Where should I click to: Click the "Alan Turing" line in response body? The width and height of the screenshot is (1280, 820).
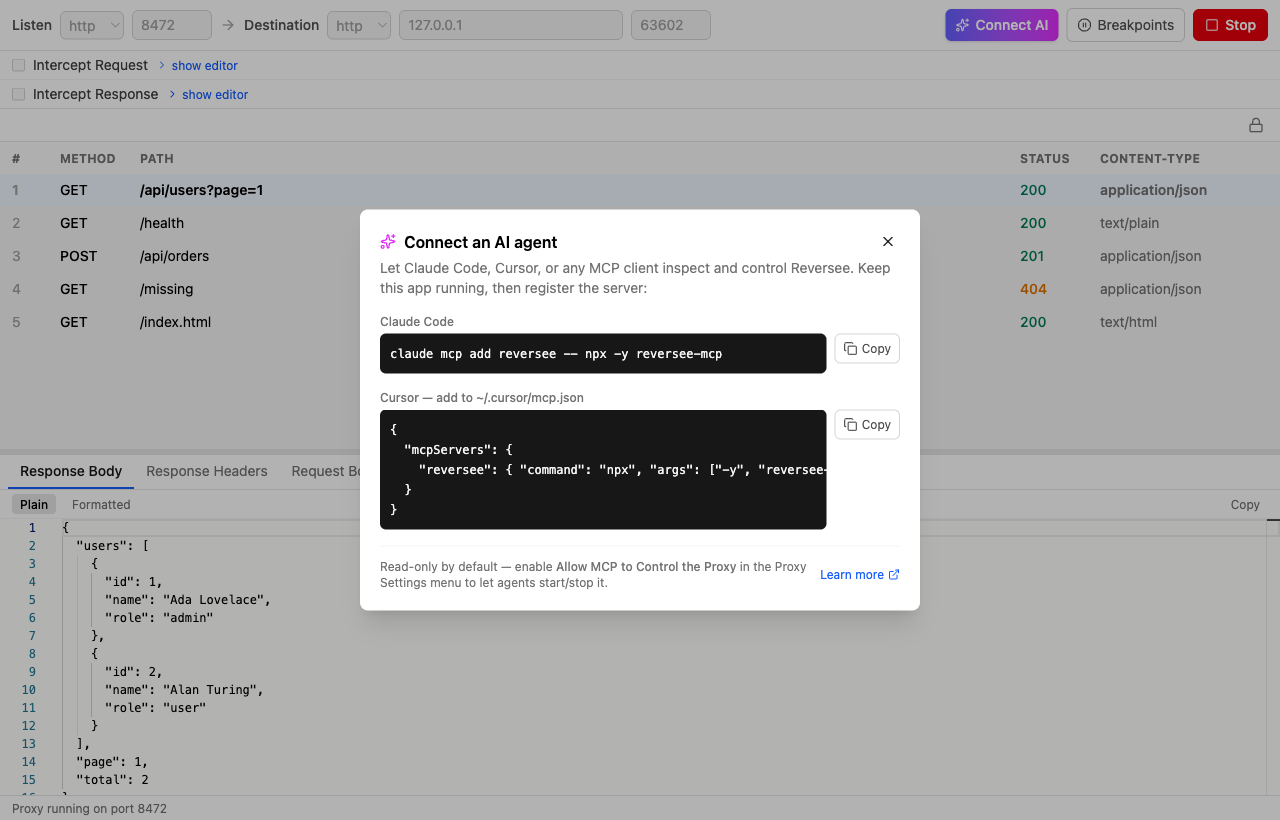(184, 690)
